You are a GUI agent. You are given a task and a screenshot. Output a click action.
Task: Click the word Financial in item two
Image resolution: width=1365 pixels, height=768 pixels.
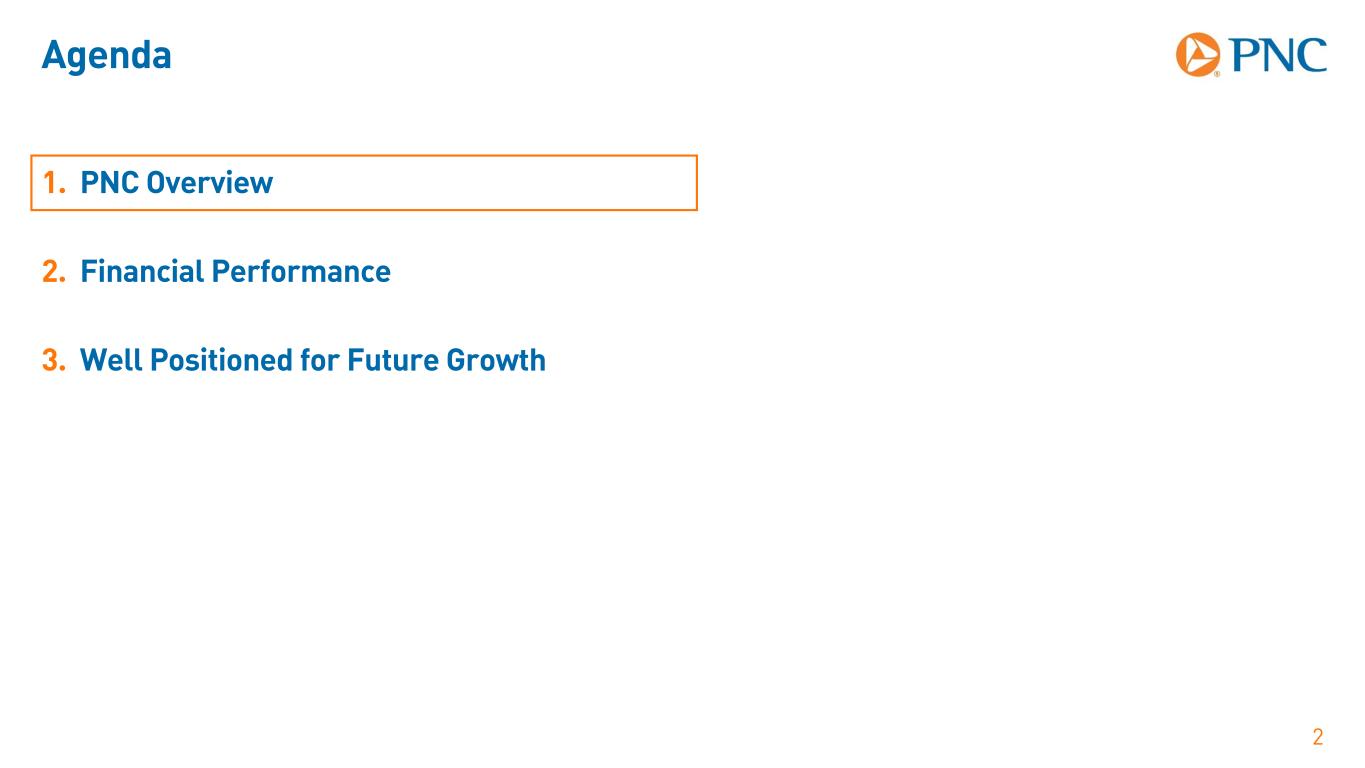click(x=139, y=271)
